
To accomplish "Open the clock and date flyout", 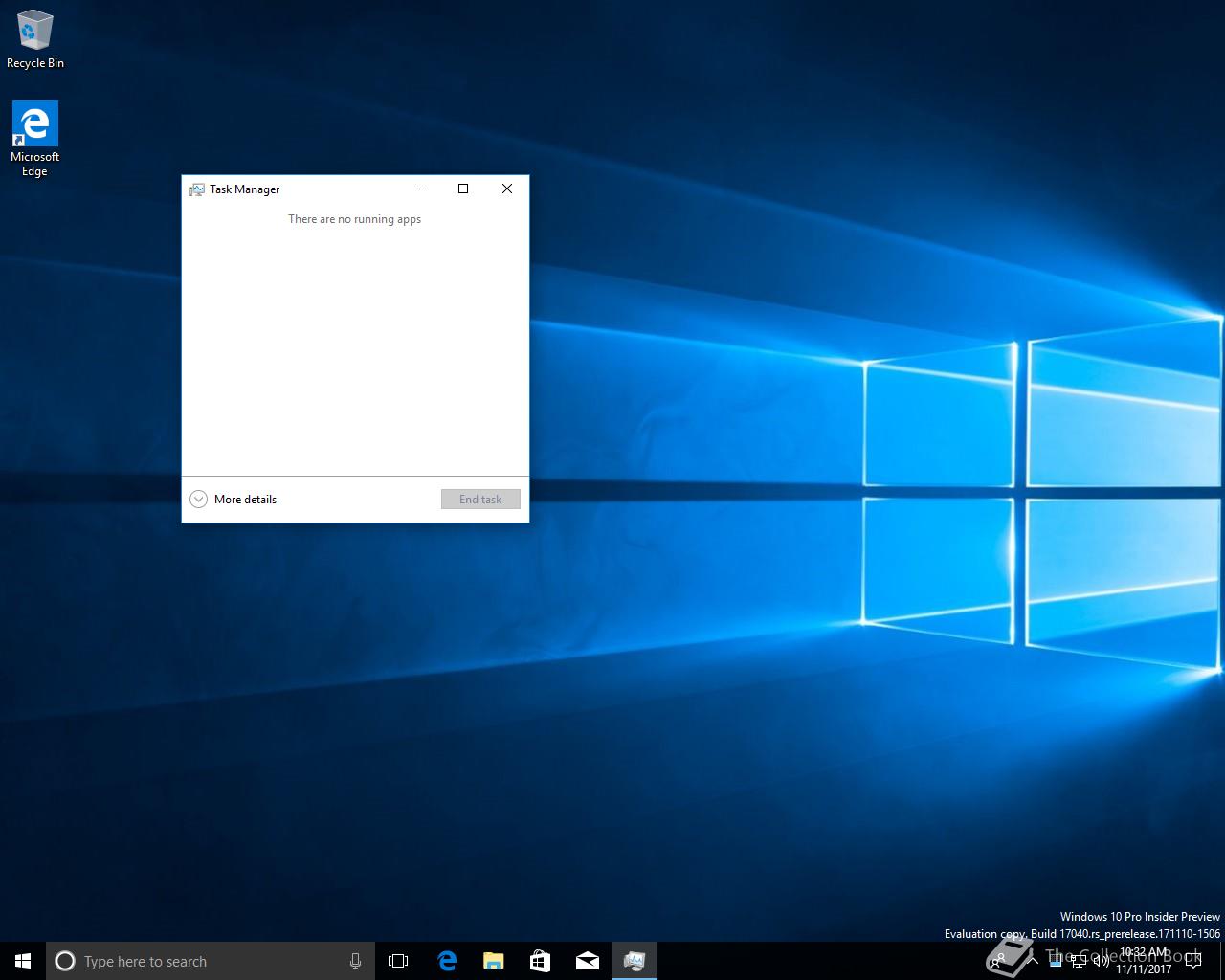I will pos(1144,961).
